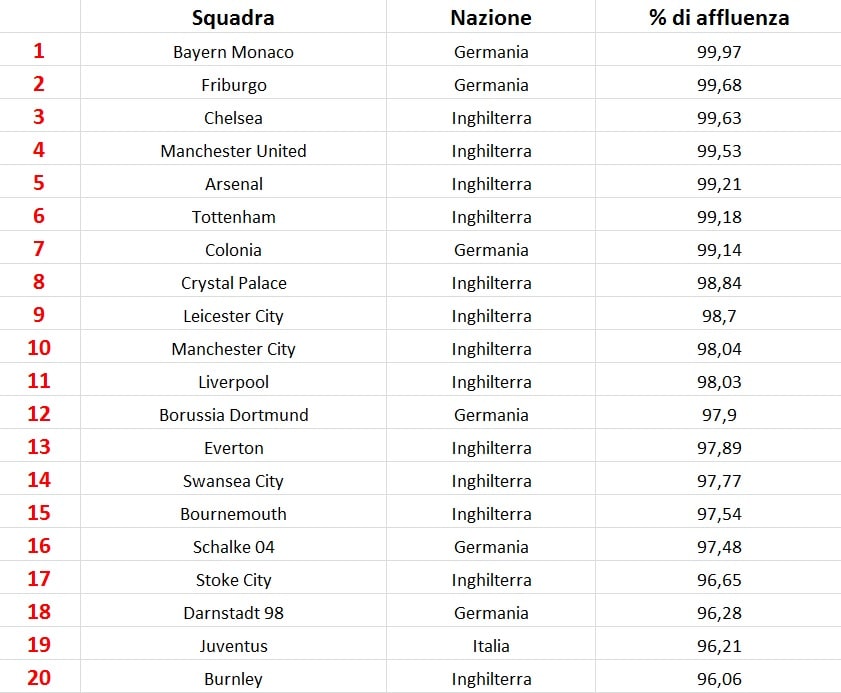Select row number 10
This screenshot has height=693, width=841.
[x=39, y=348]
